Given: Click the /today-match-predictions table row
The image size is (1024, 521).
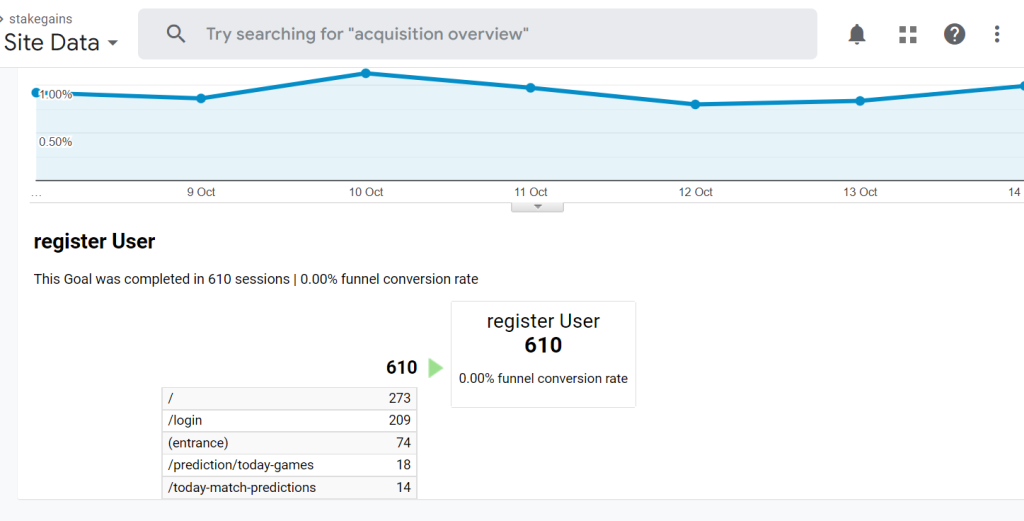Looking at the screenshot, I should pos(289,488).
